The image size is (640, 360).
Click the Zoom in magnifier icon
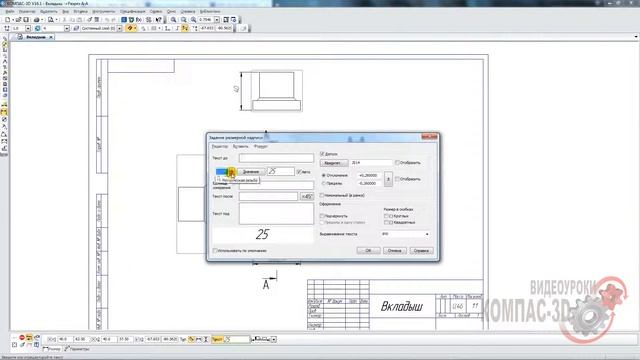point(173,20)
